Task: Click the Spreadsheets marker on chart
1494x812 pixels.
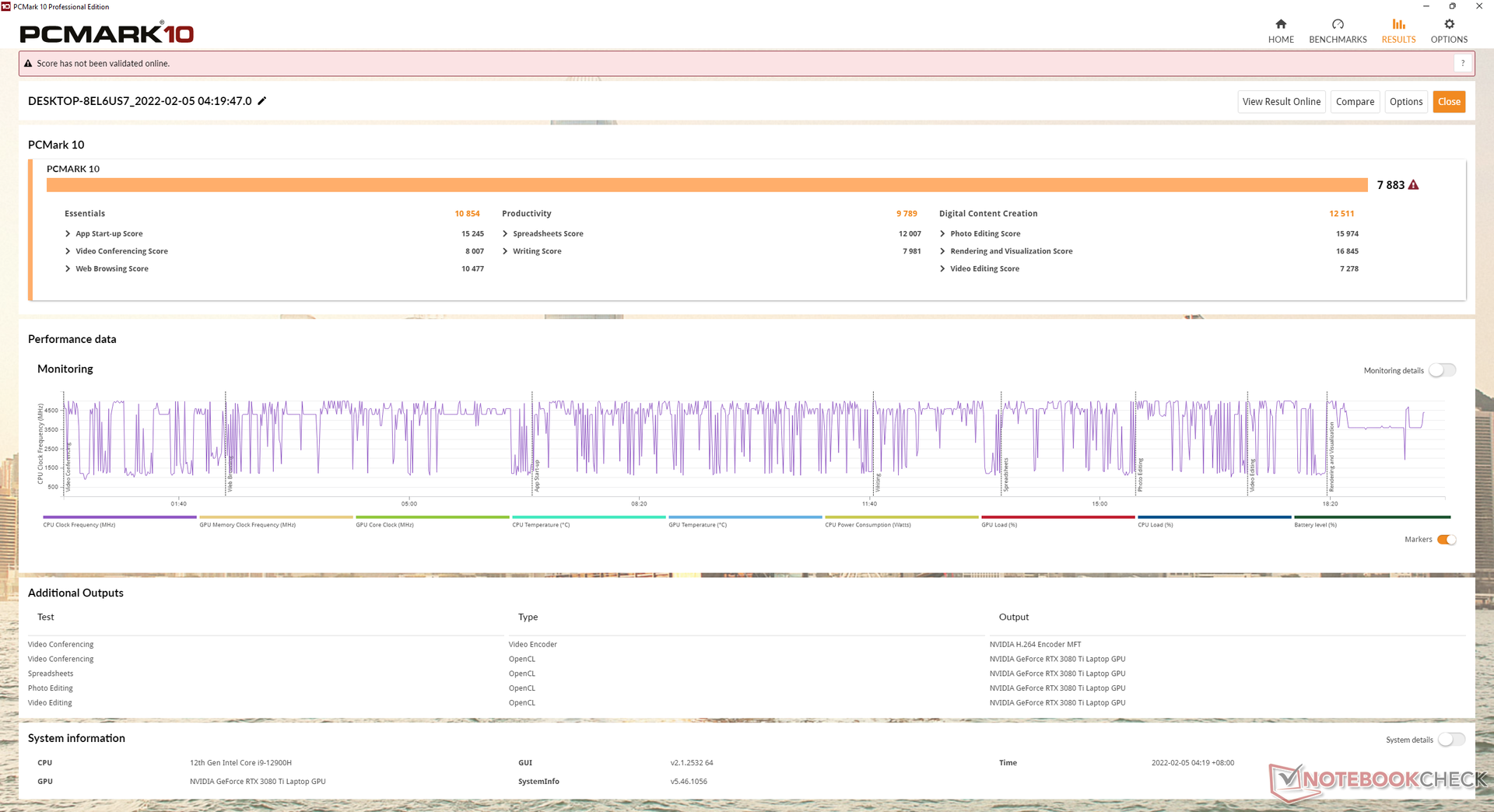Action: point(1005,474)
